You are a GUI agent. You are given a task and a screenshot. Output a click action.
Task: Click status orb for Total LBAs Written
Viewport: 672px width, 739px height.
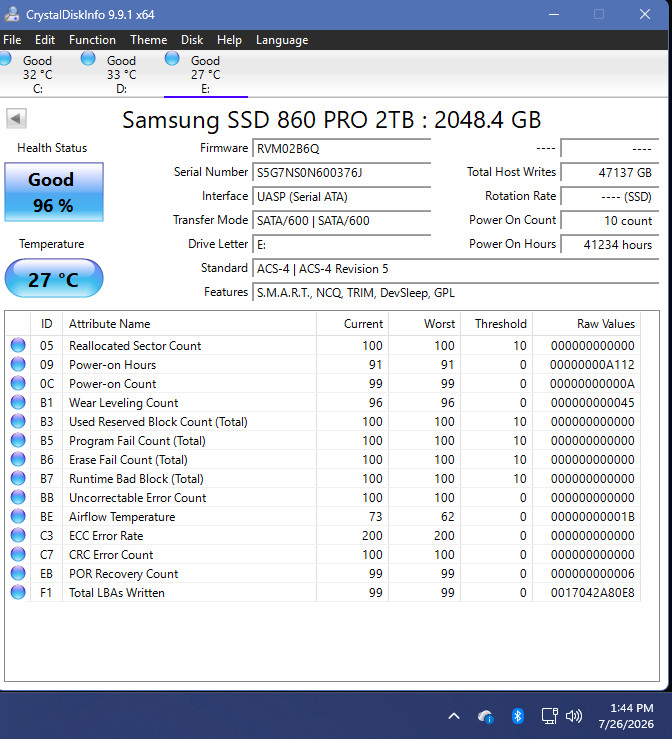click(18, 592)
